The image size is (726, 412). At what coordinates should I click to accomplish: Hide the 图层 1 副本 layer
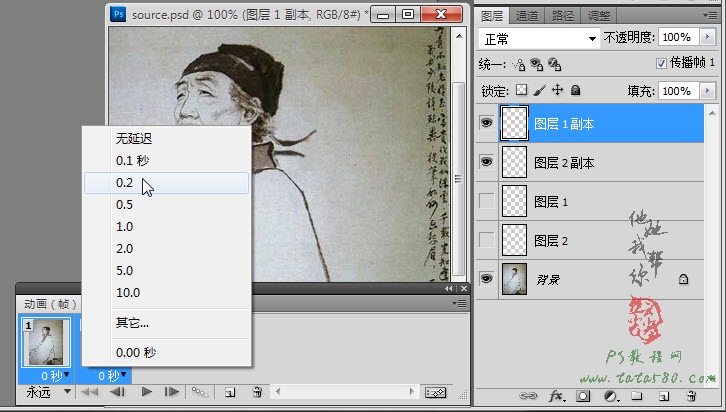coord(486,123)
